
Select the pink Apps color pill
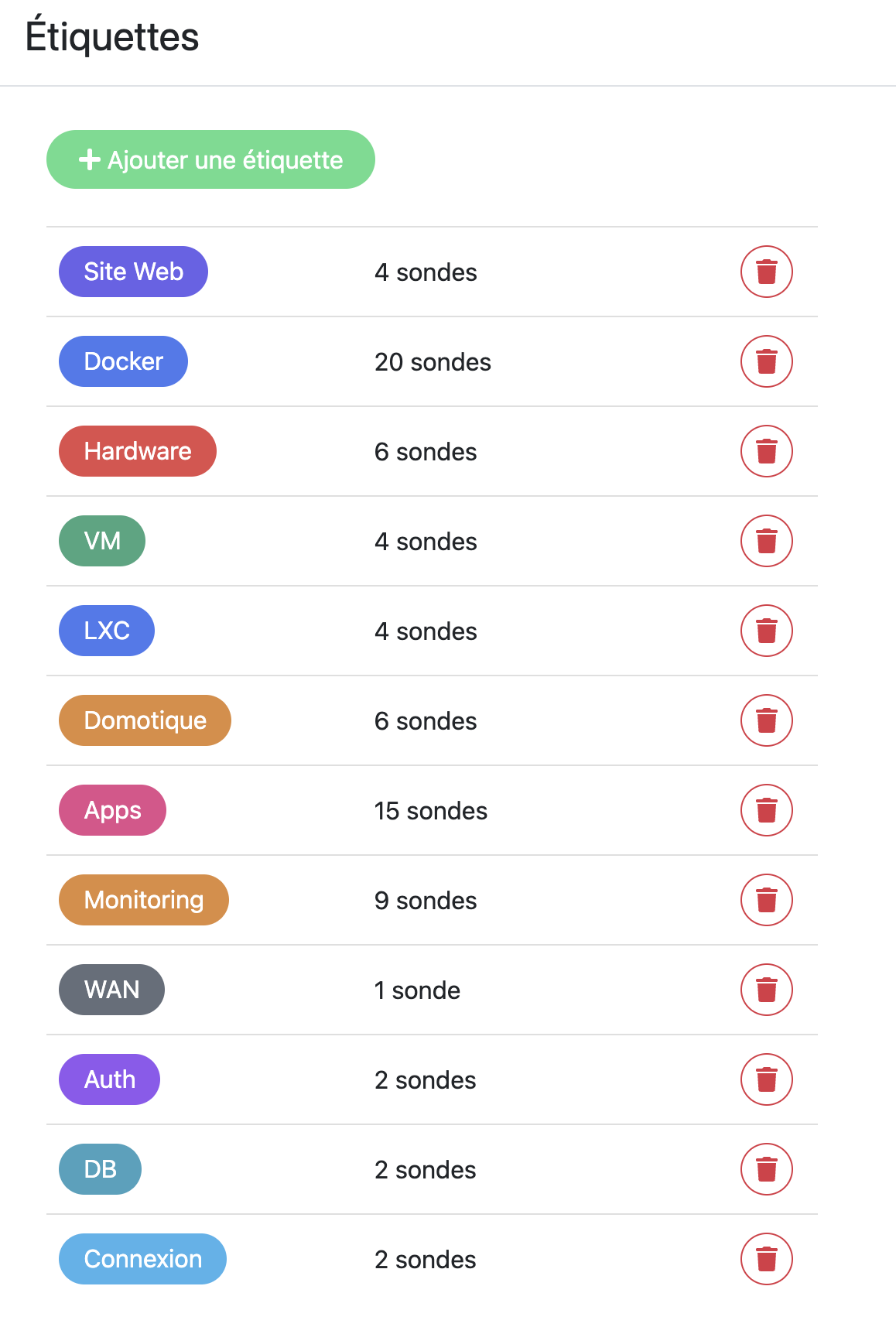click(x=112, y=810)
